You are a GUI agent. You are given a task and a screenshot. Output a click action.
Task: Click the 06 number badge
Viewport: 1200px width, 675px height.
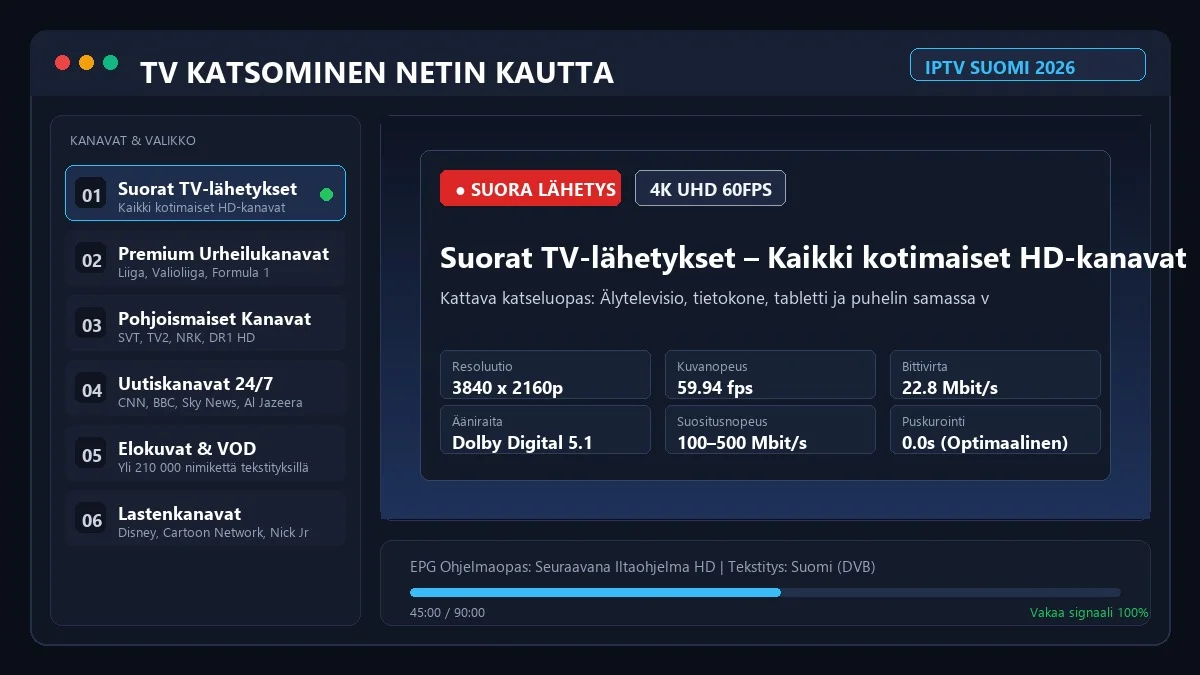tap(92, 520)
